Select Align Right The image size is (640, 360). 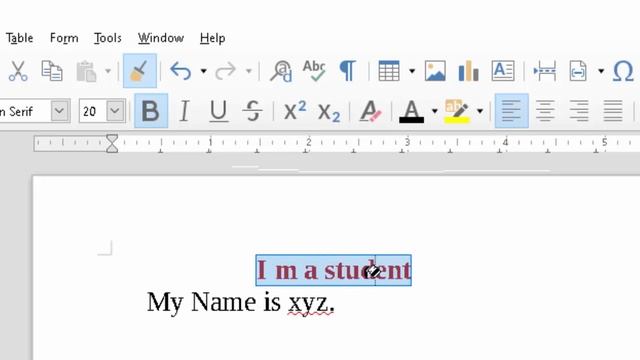579,111
